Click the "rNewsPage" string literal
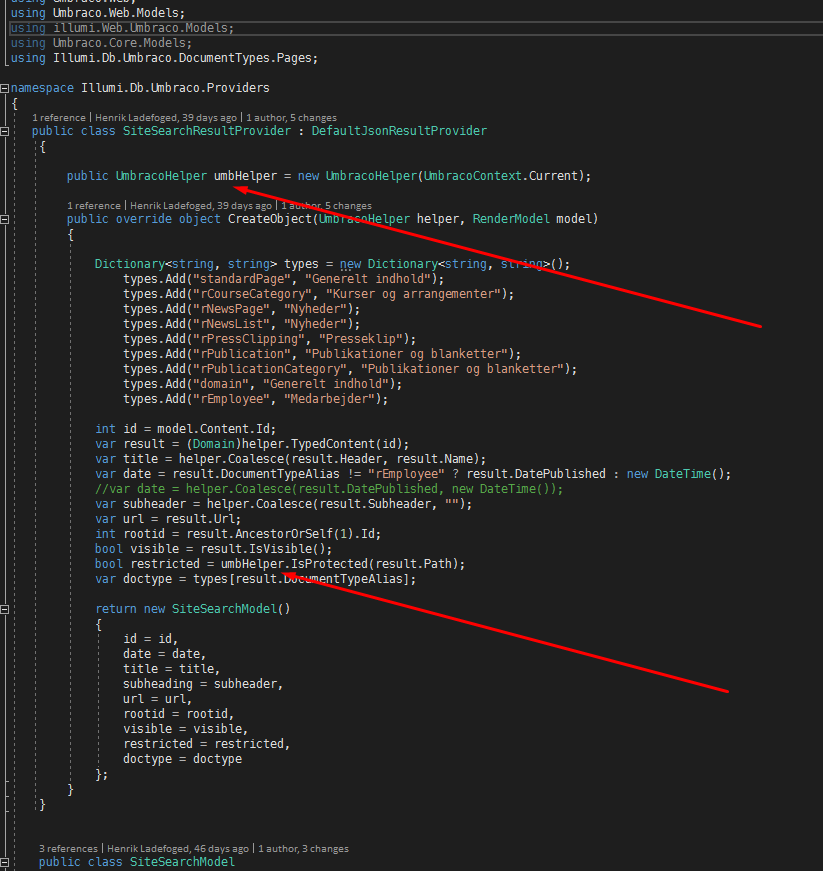The image size is (823, 871). point(232,309)
